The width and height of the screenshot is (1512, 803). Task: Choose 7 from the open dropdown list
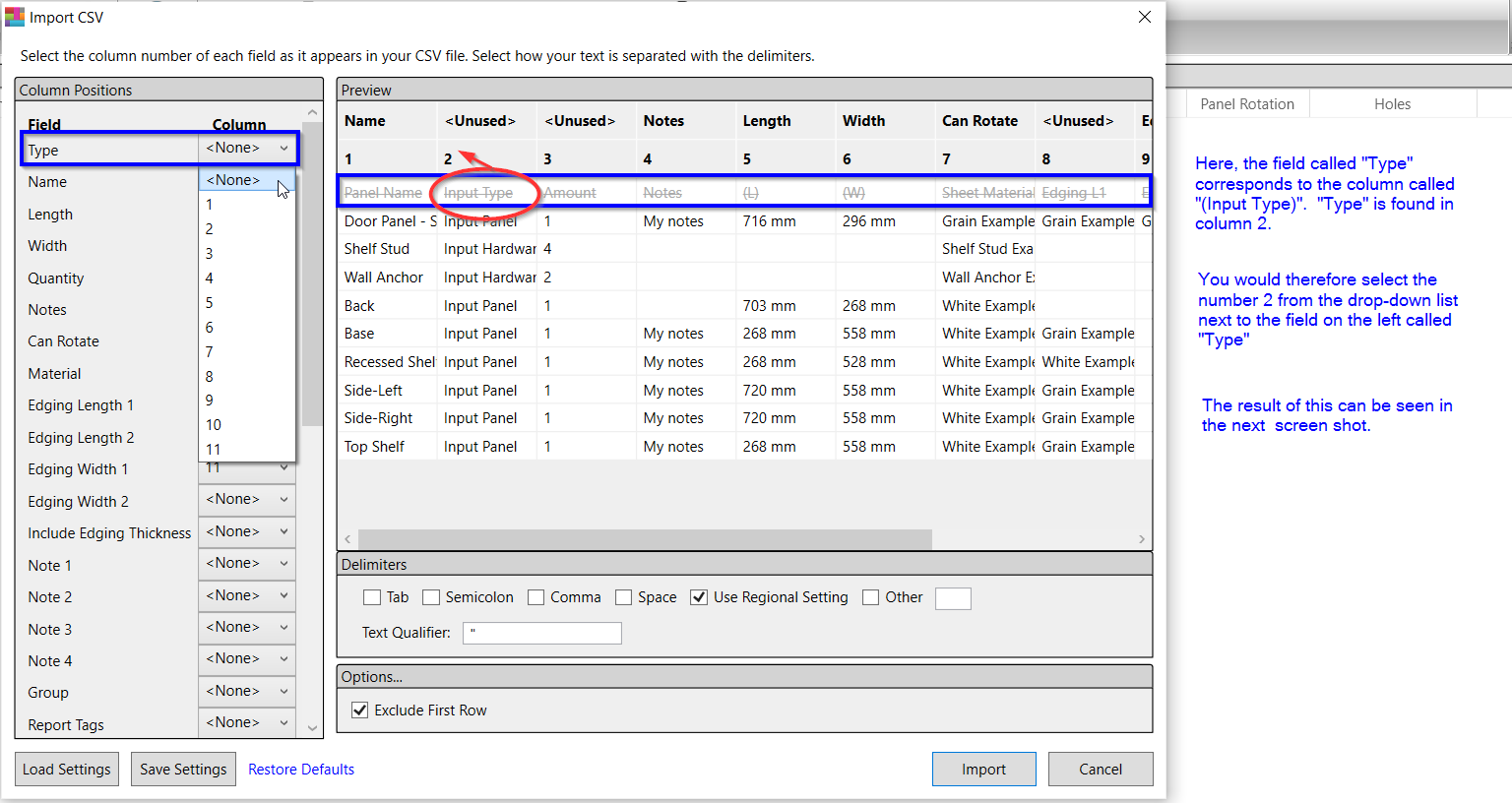point(247,351)
